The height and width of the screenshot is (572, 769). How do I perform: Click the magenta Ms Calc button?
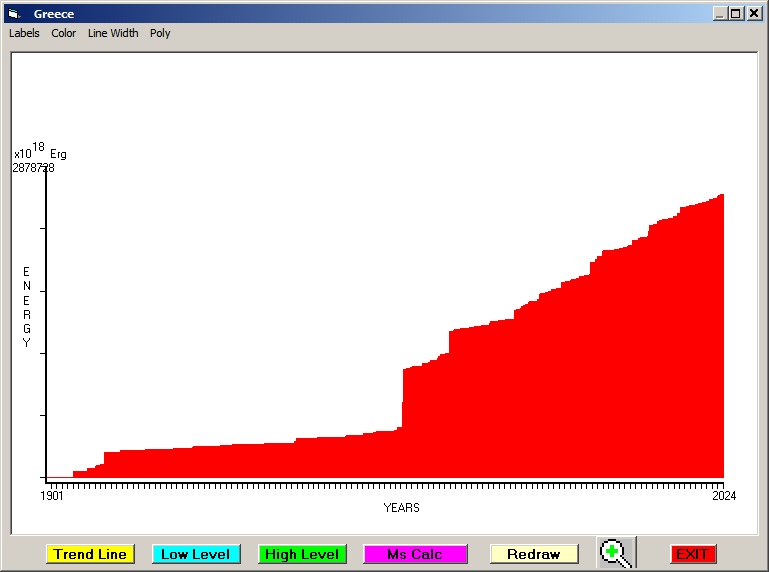pyautogui.click(x=415, y=554)
